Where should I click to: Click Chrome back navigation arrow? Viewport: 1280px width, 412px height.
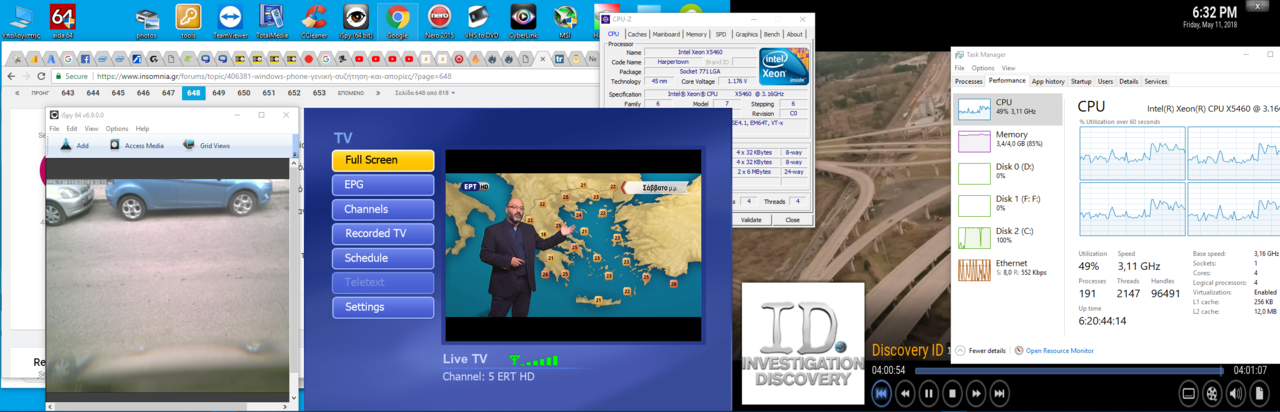tap(12, 76)
